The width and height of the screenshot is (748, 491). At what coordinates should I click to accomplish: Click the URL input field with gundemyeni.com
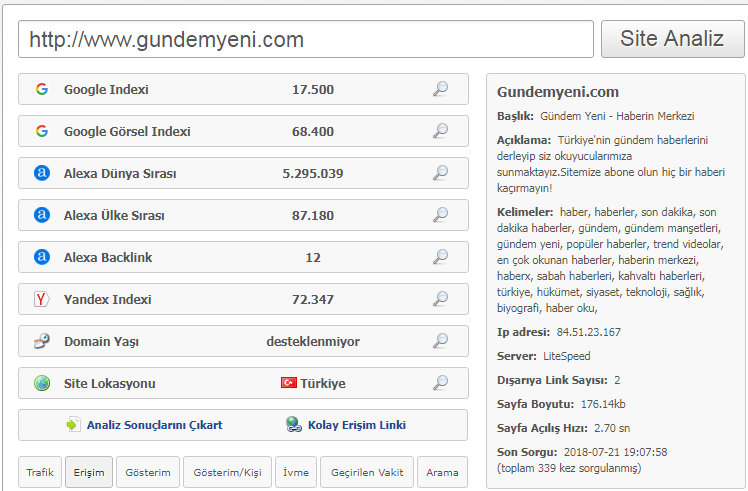click(306, 39)
